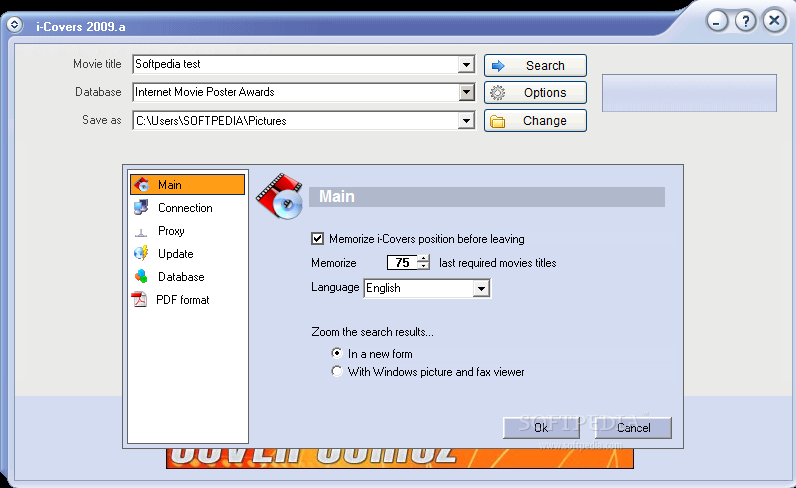796x488 pixels.
Task: Click the 'last required movies titles' text
Action: tap(498, 263)
